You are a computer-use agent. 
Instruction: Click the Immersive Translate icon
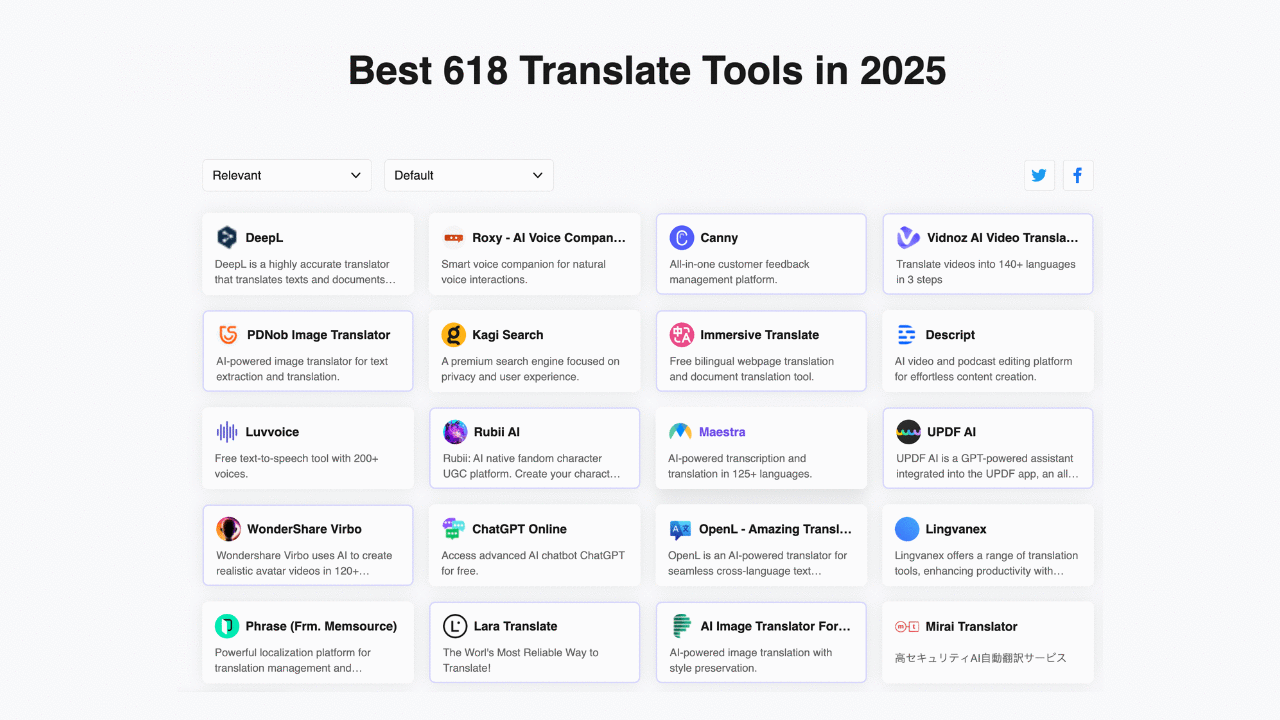[x=682, y=335]
